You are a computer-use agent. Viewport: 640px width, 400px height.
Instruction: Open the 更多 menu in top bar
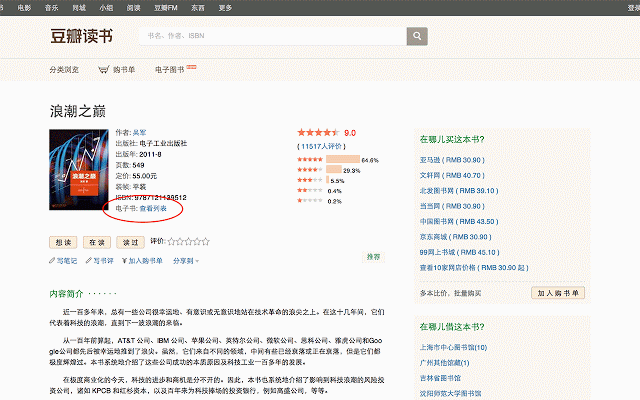coord(225,8)
